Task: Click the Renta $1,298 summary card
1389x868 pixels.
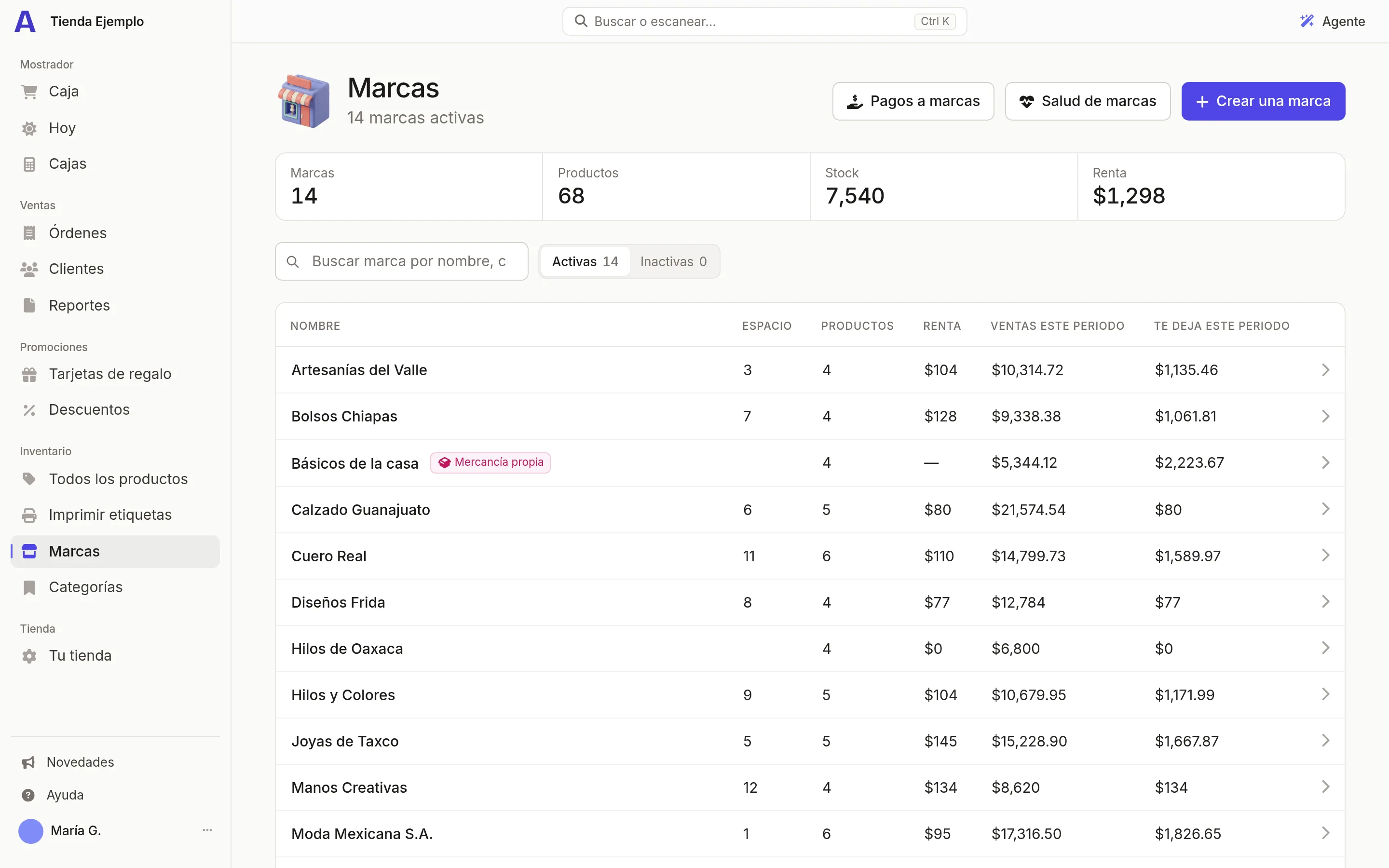Action: pos(1211,187)
